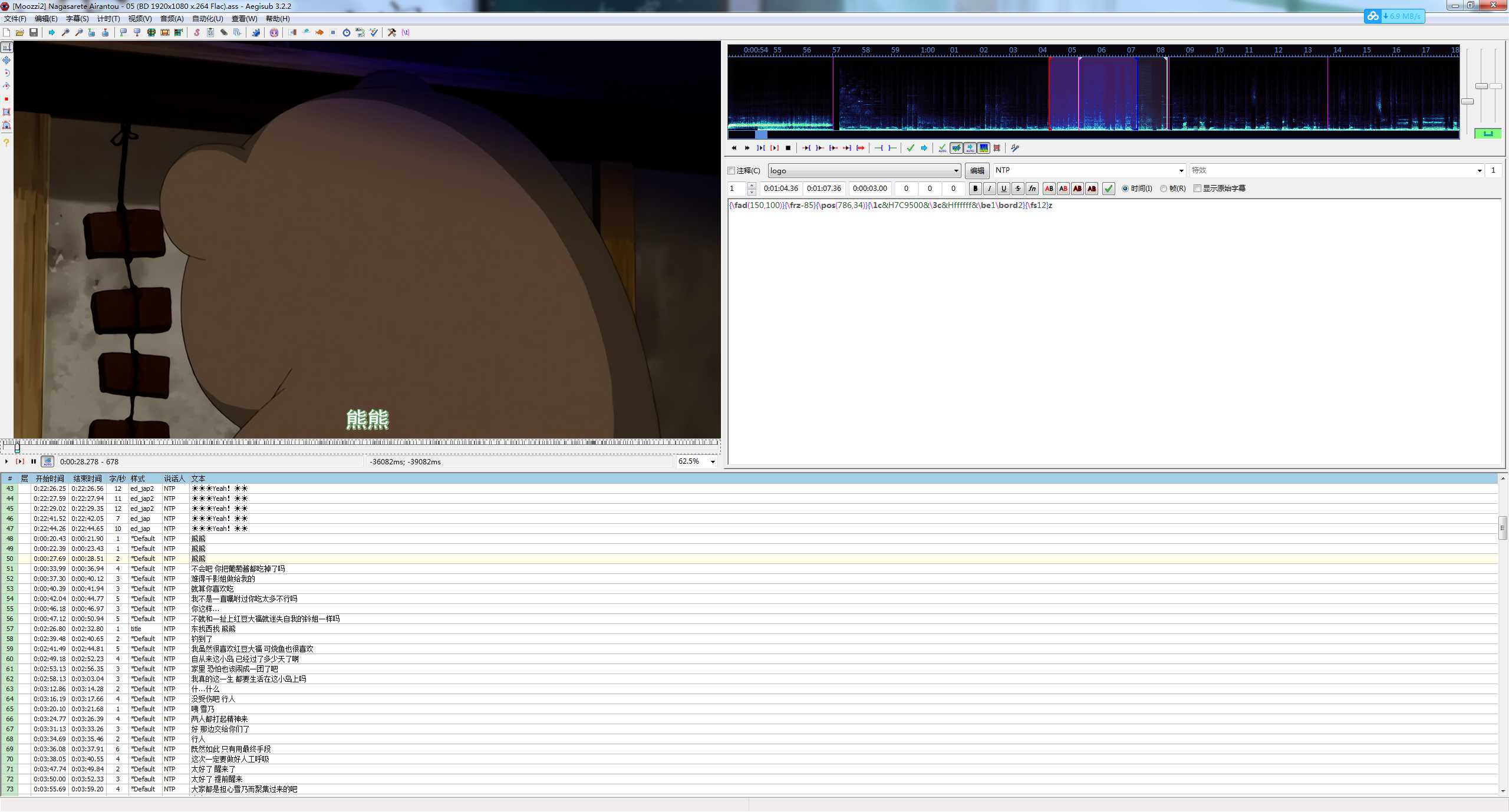The image size is (1509, 812).
Task: Select the standard crosshair video tool
Action: 6,47
